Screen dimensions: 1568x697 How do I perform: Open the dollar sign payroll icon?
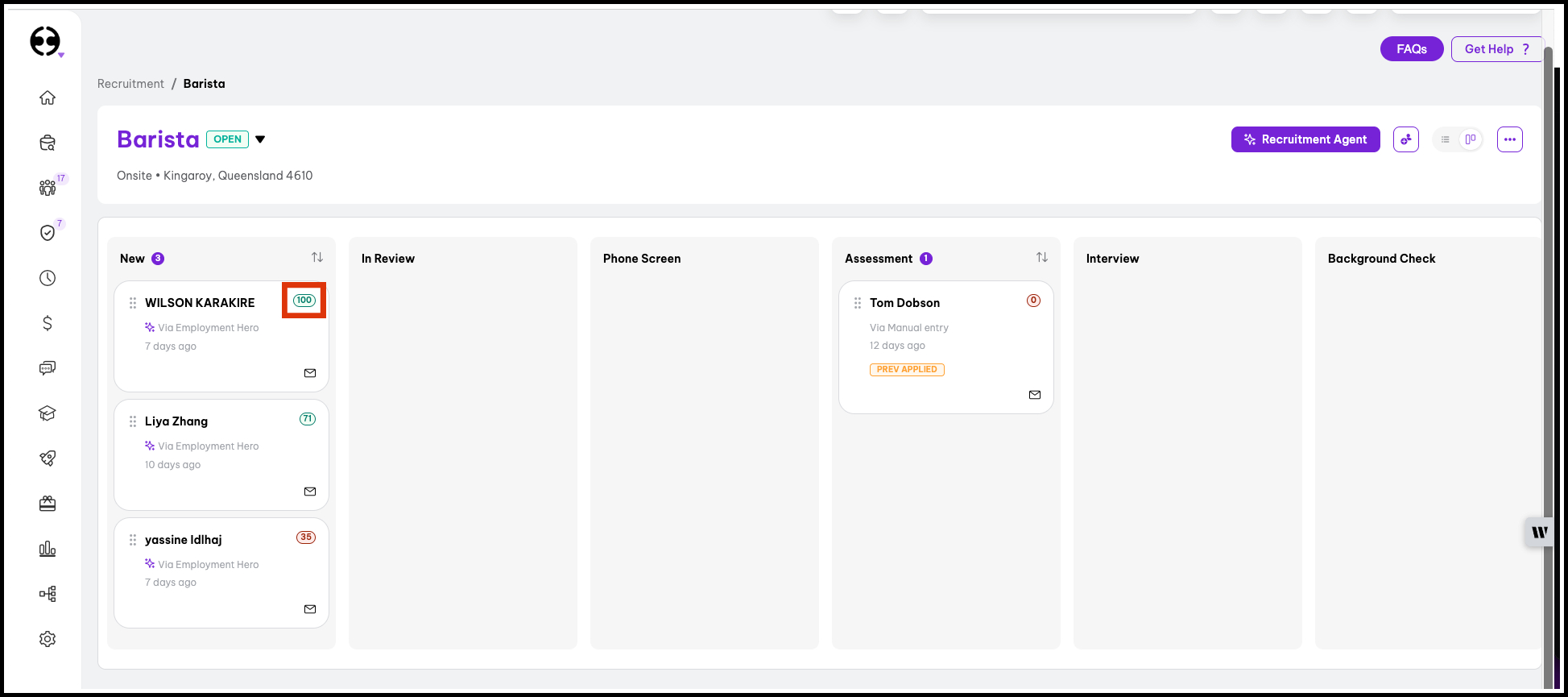(48, 323)
